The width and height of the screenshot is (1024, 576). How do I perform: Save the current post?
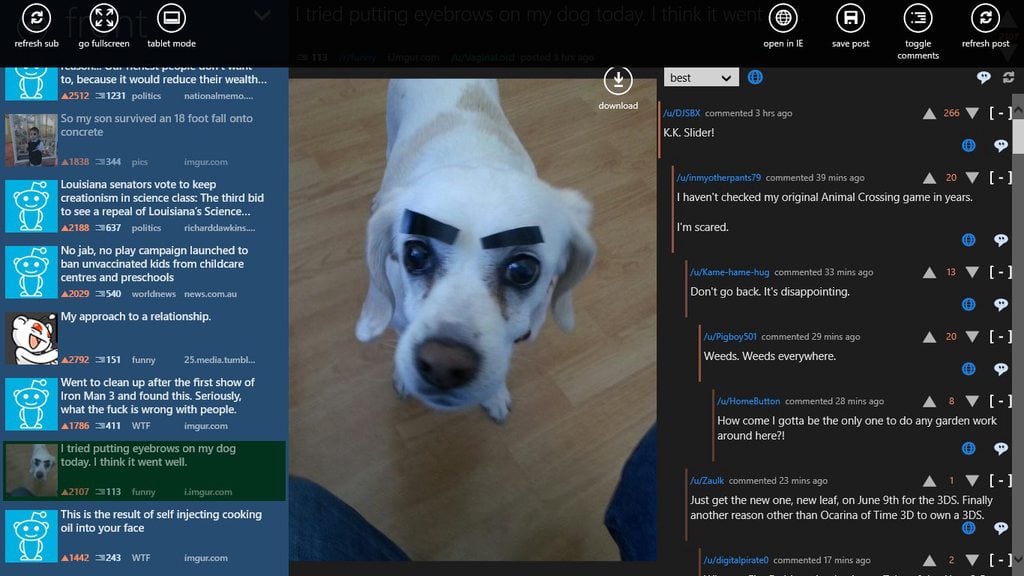pyautogui.click(x=850, y=19)
